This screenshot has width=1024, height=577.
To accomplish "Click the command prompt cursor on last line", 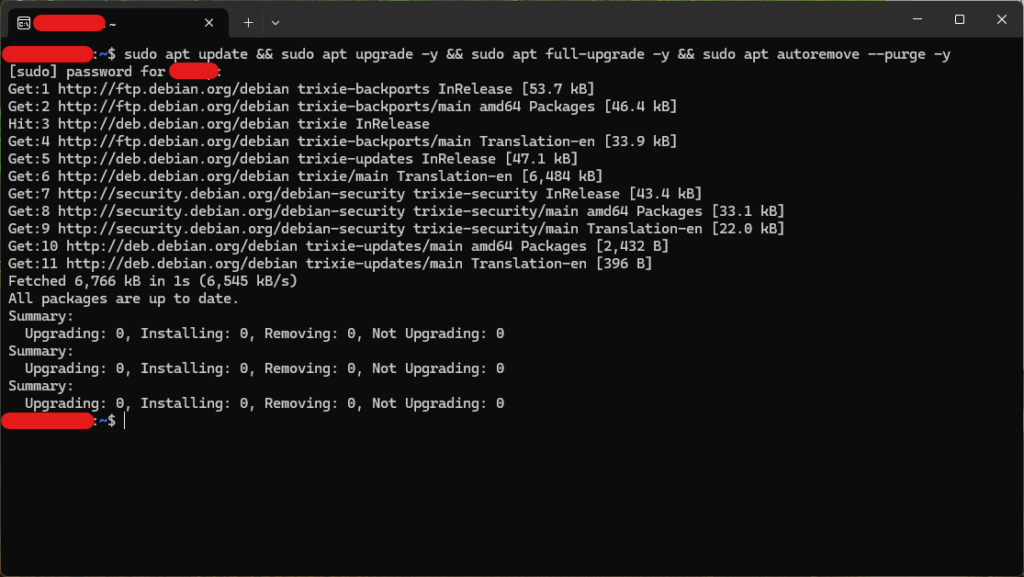I will pyautogui.click(x=124, y=421).
